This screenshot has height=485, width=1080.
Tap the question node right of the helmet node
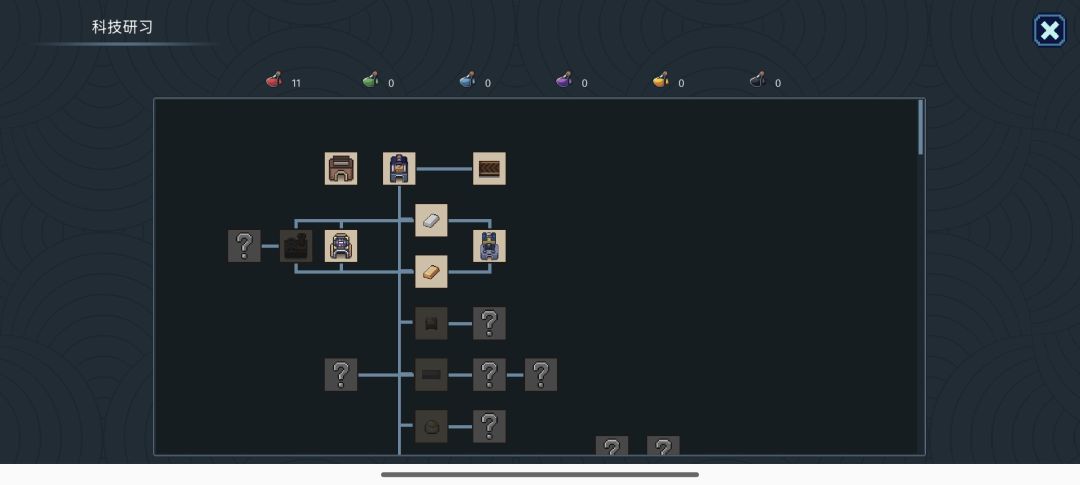(489, 426)
